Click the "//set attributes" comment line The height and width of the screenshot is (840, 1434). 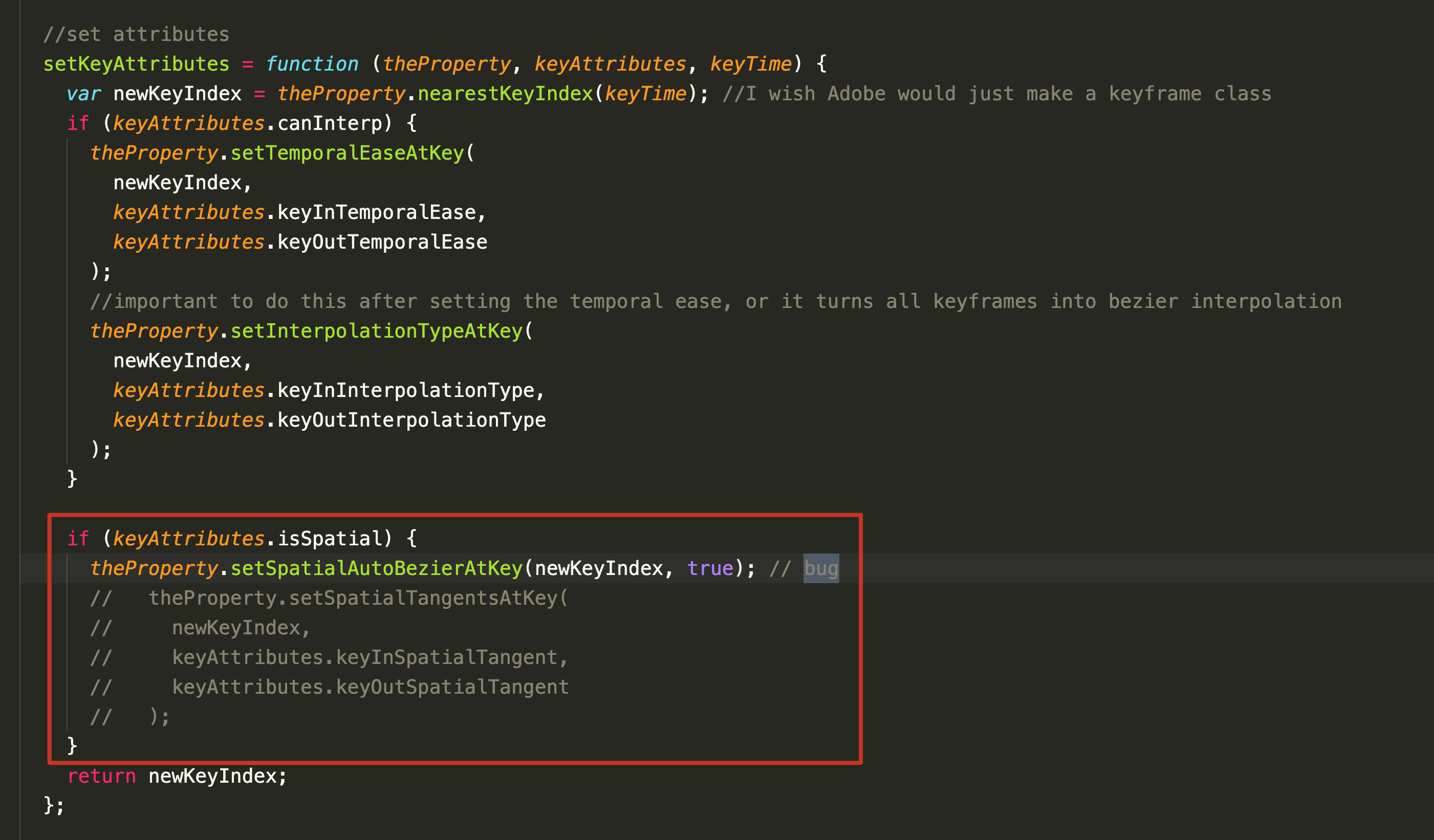click(x=137, y=34)
